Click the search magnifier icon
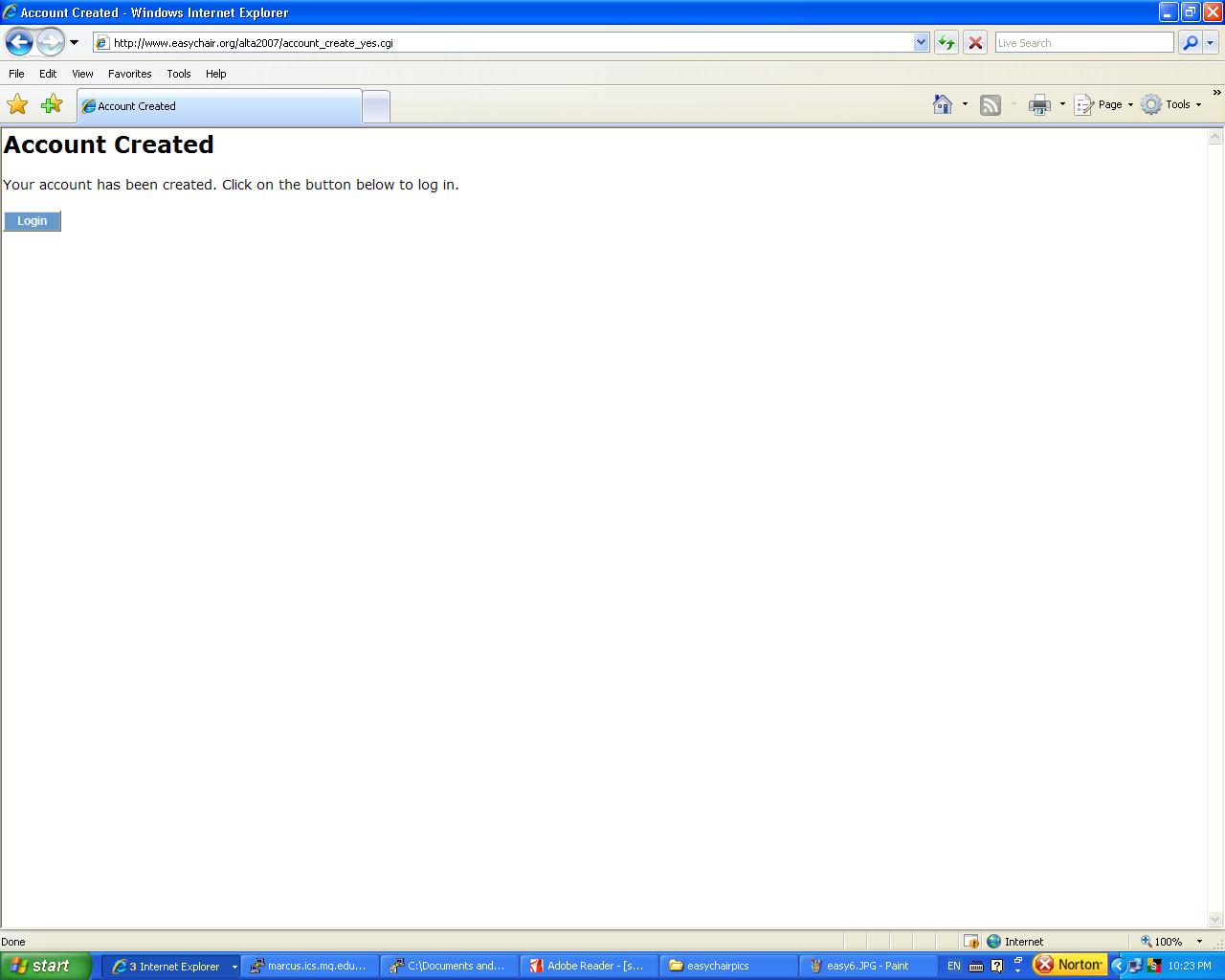Image resolution: width=1225 pixels, height=980 pixels. coord(1190,43)
